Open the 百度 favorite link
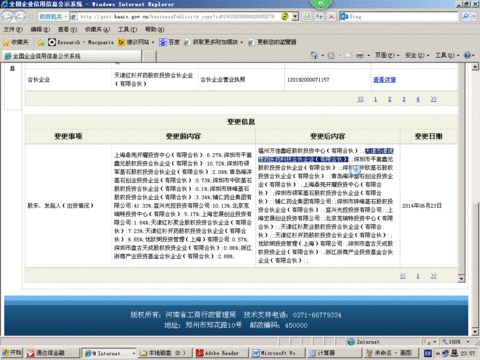Viewport: 480px width, 360px height. (x=169, y=42)
